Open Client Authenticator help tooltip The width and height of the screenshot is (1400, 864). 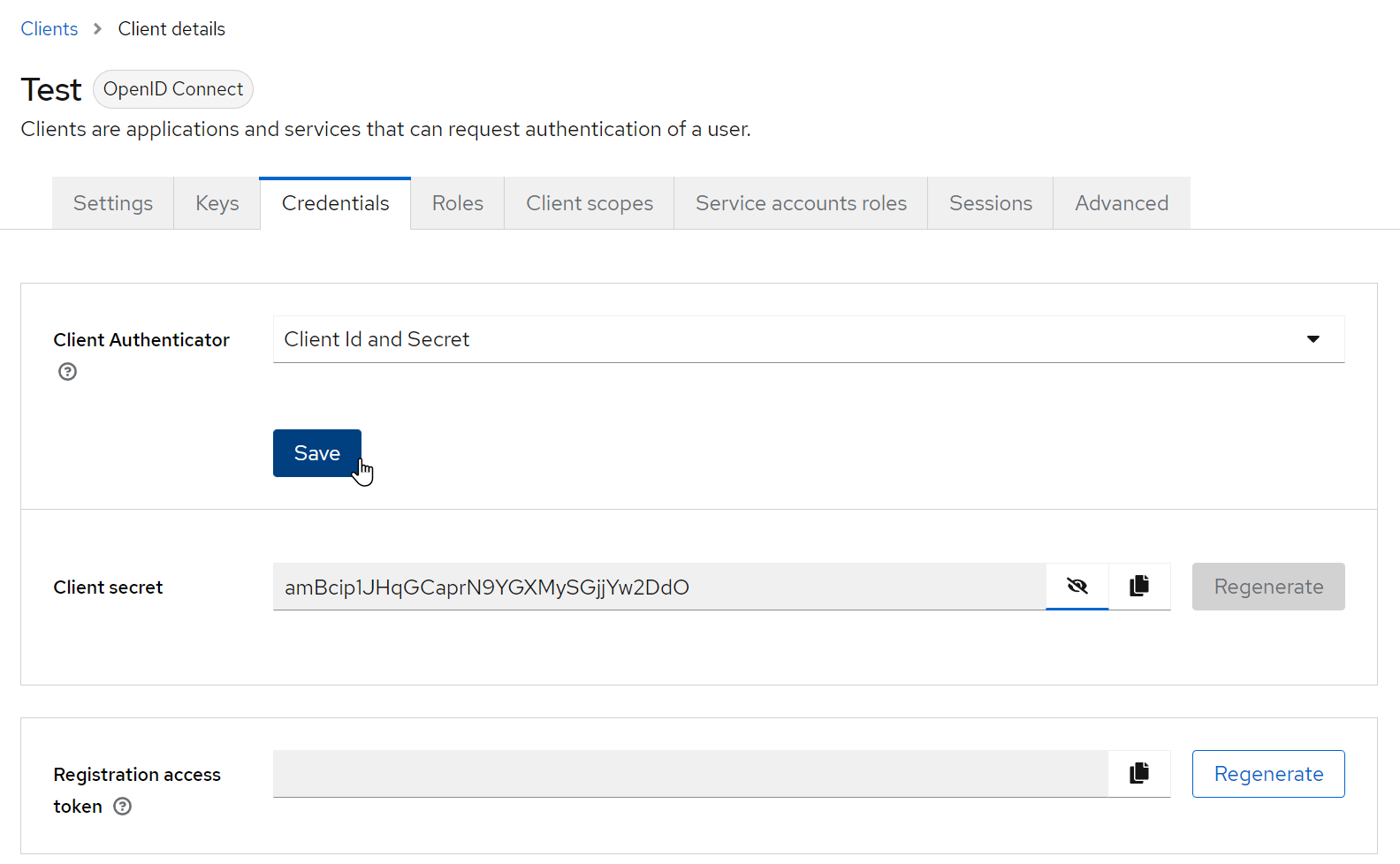click(x=68, y=372)
